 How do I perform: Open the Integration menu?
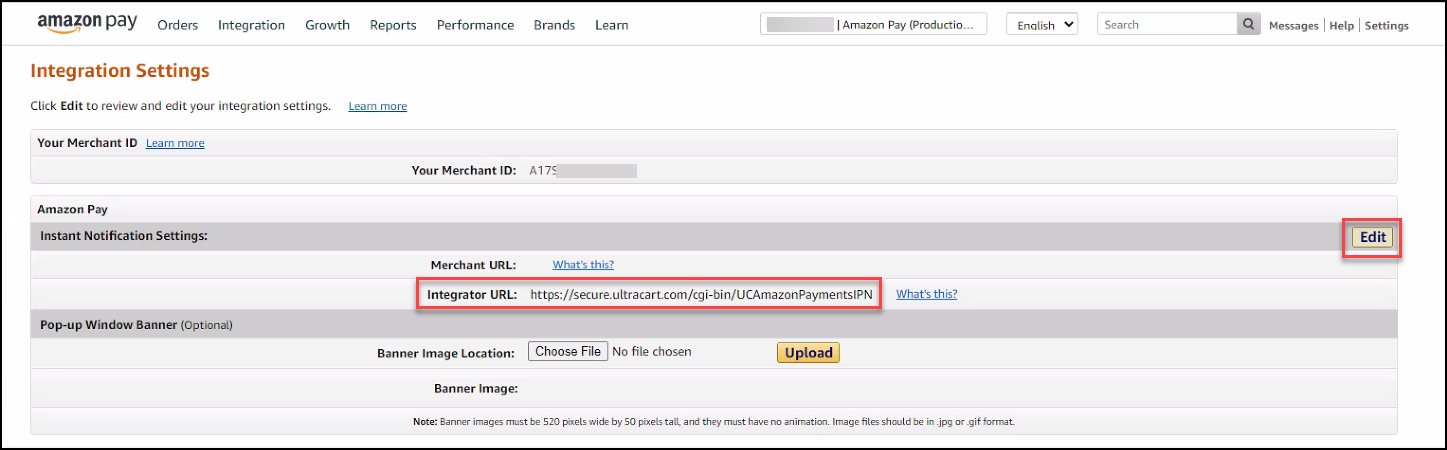pyautogui.click(x=251, y=25)
